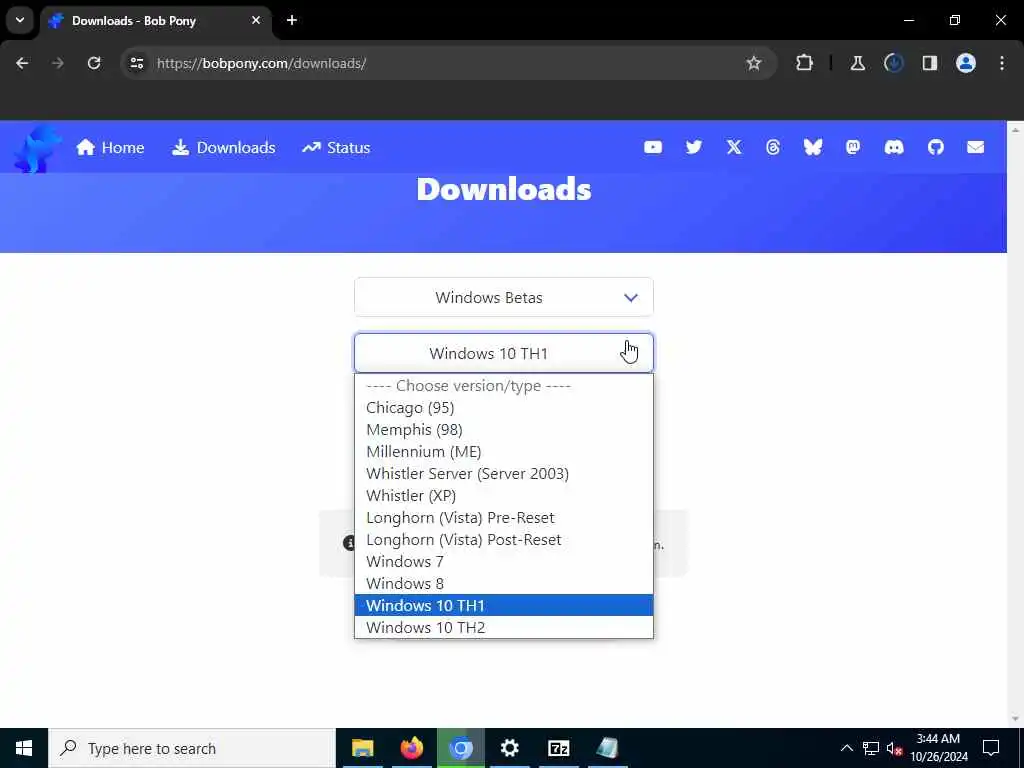Select Whistler Server (Server 2003) option
The height and width of the screenshot is (768, 1024).
tap(504, 473)
